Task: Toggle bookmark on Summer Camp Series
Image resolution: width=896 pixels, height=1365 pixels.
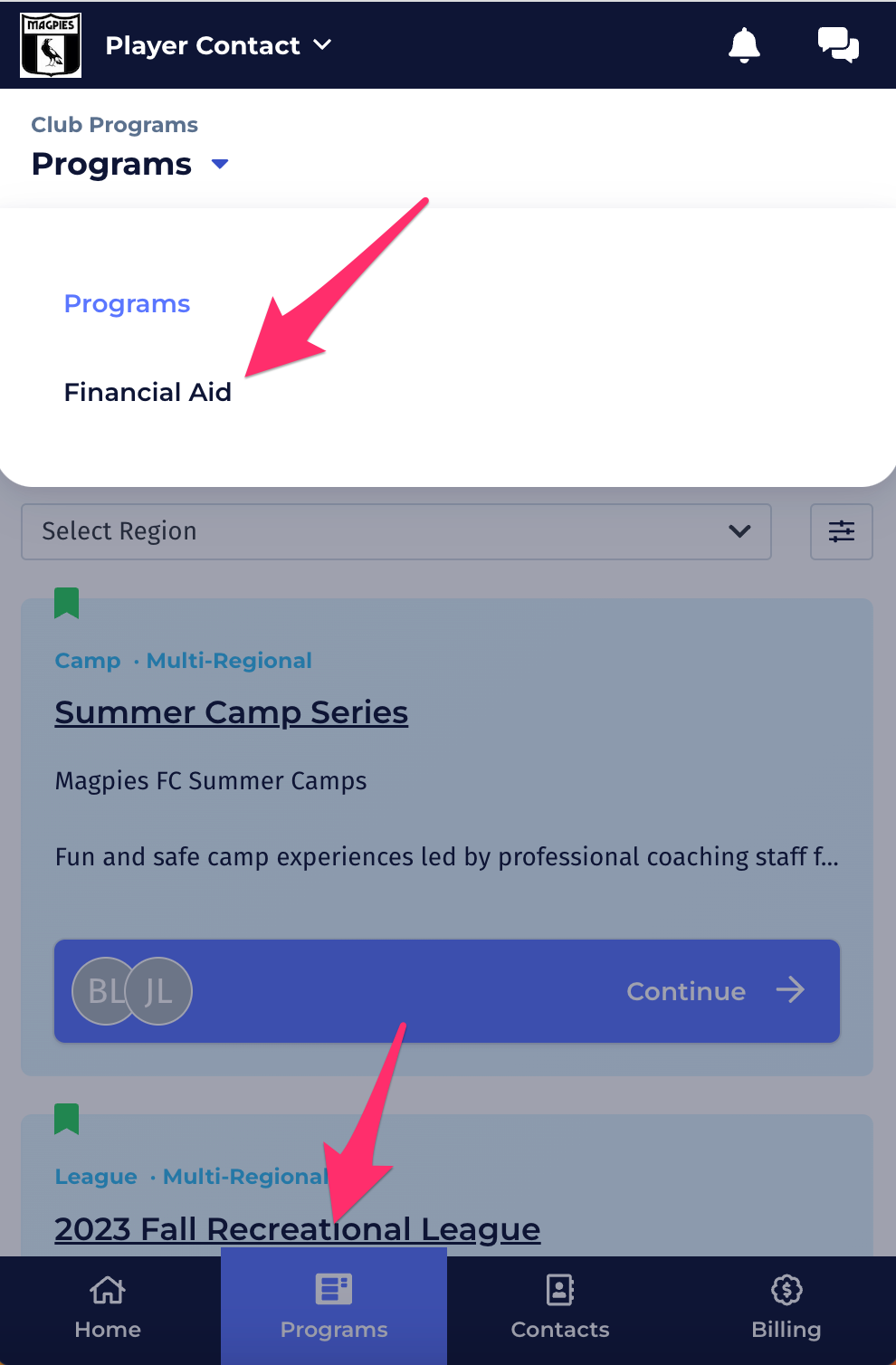Action: pyautogui.click(x=67, y=603)
